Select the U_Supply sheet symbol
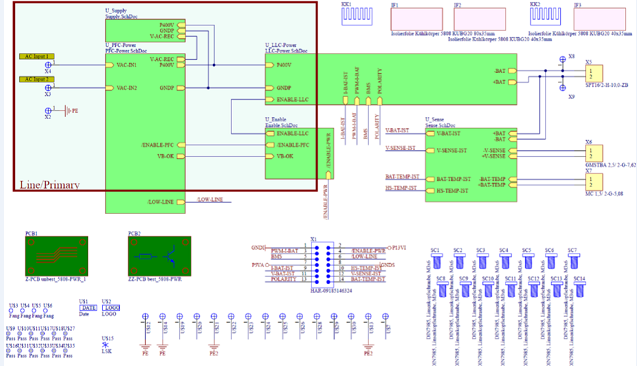The width and height of the screenshot is (637, 366). (145, 30)
